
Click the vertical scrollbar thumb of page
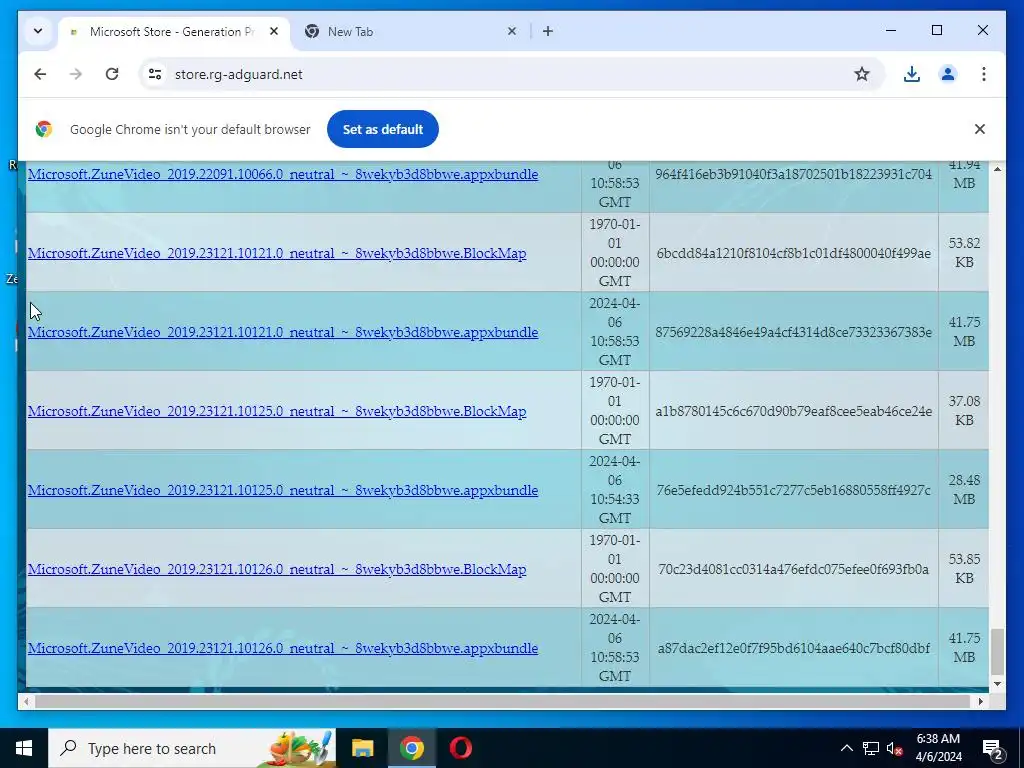pos(997,651)
